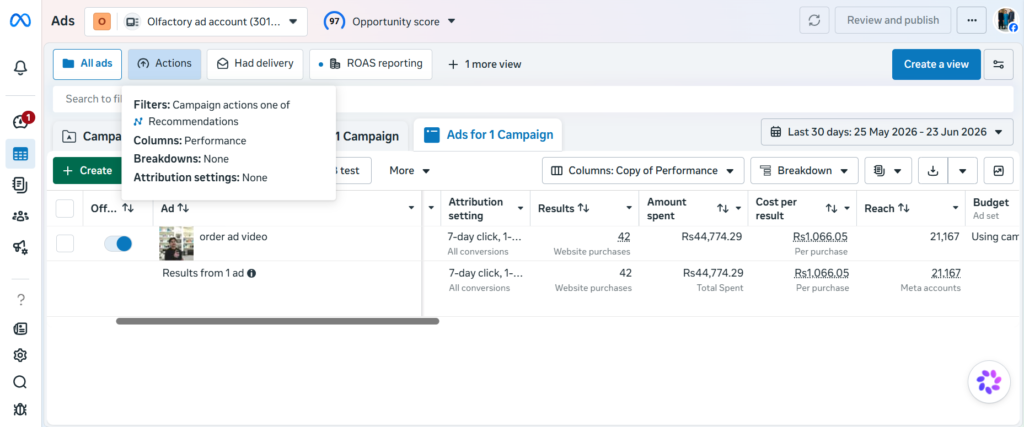The height and width of the screenshot is (427, 1024).
Task: Open Attribution setting column dropdown arrow
Action: (x=520, y=208)
